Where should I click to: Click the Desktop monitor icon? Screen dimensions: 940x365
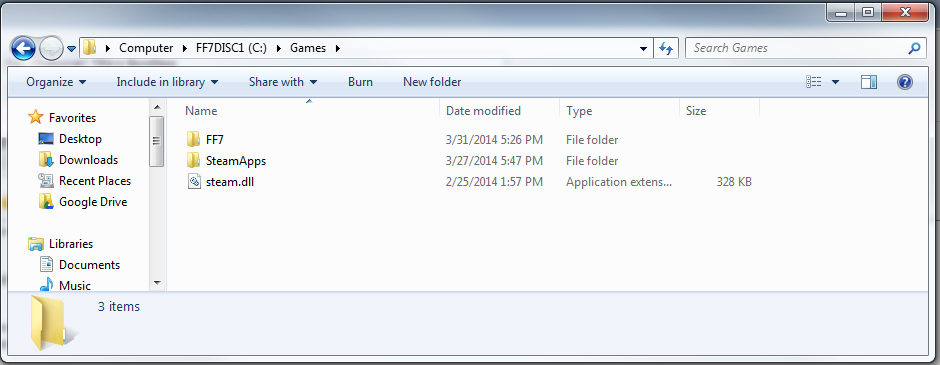point(46,139)
